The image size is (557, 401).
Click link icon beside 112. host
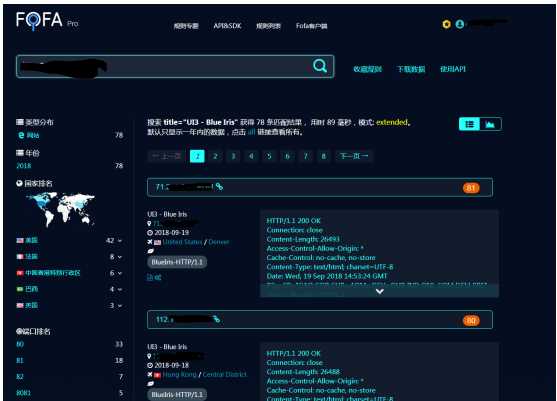[216, 319]
